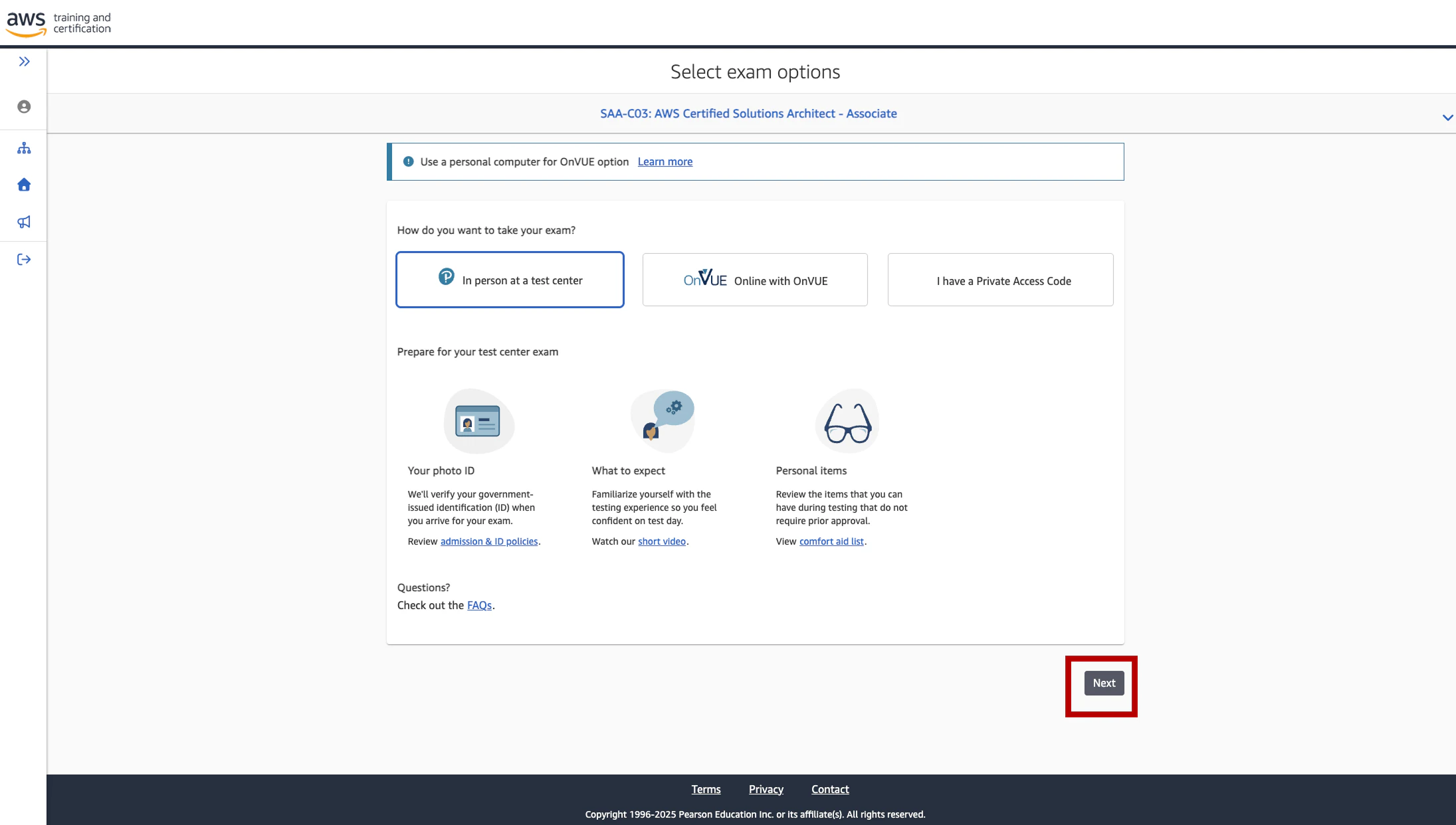Open Terms in the footer
Screen dimensions: 1456x825
[x=706, y=789]
